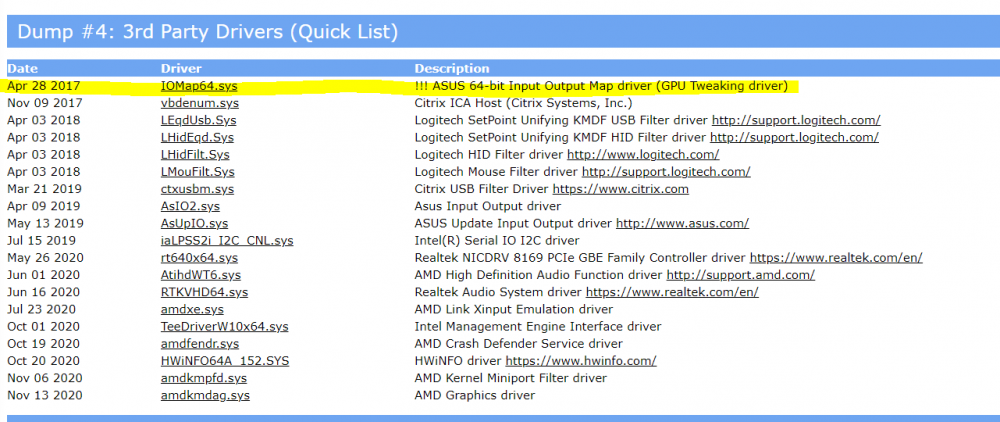Click the Realtek NICDRV realtek.com/en/ link

[835, 258]
